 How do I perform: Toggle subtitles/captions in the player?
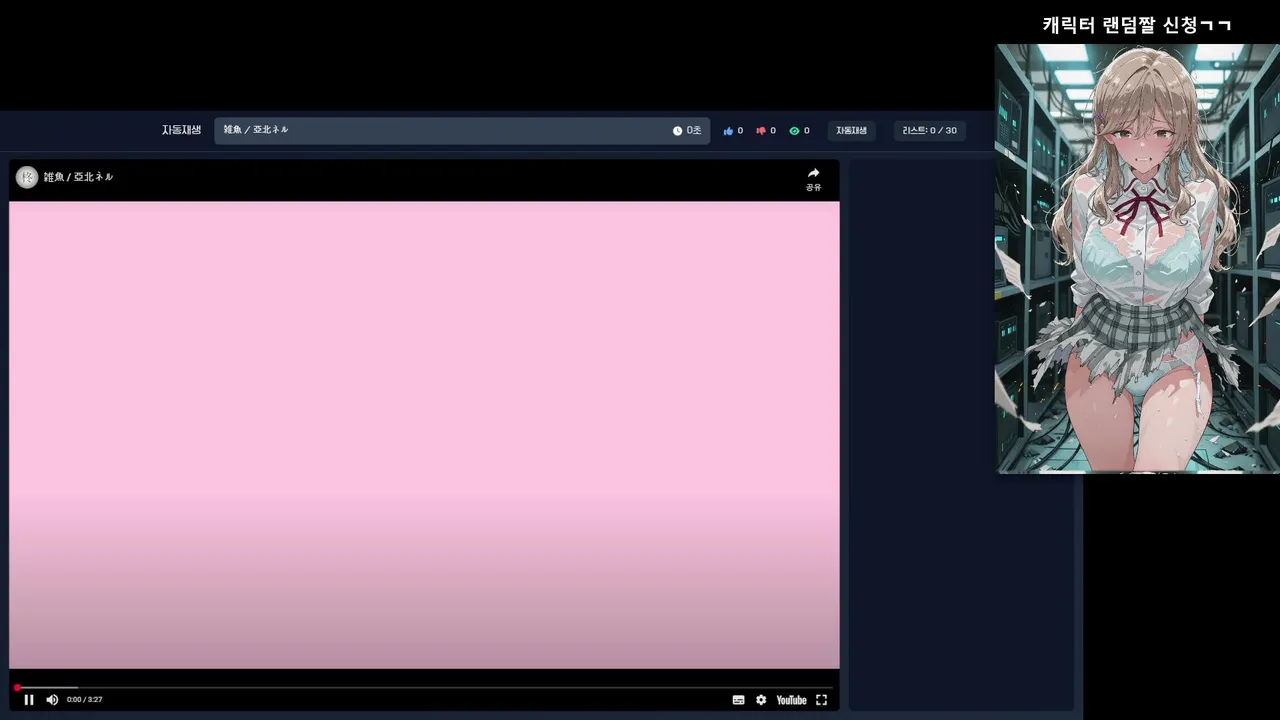[738, 700]
